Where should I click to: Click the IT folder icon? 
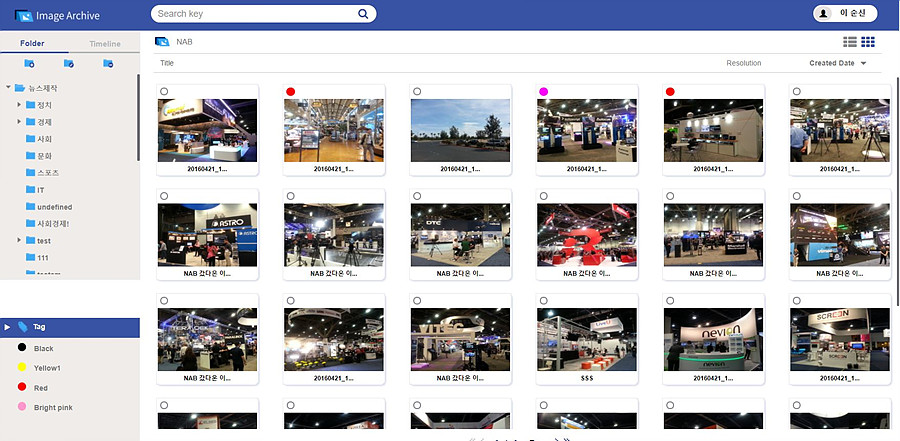(x=30, y=189)
